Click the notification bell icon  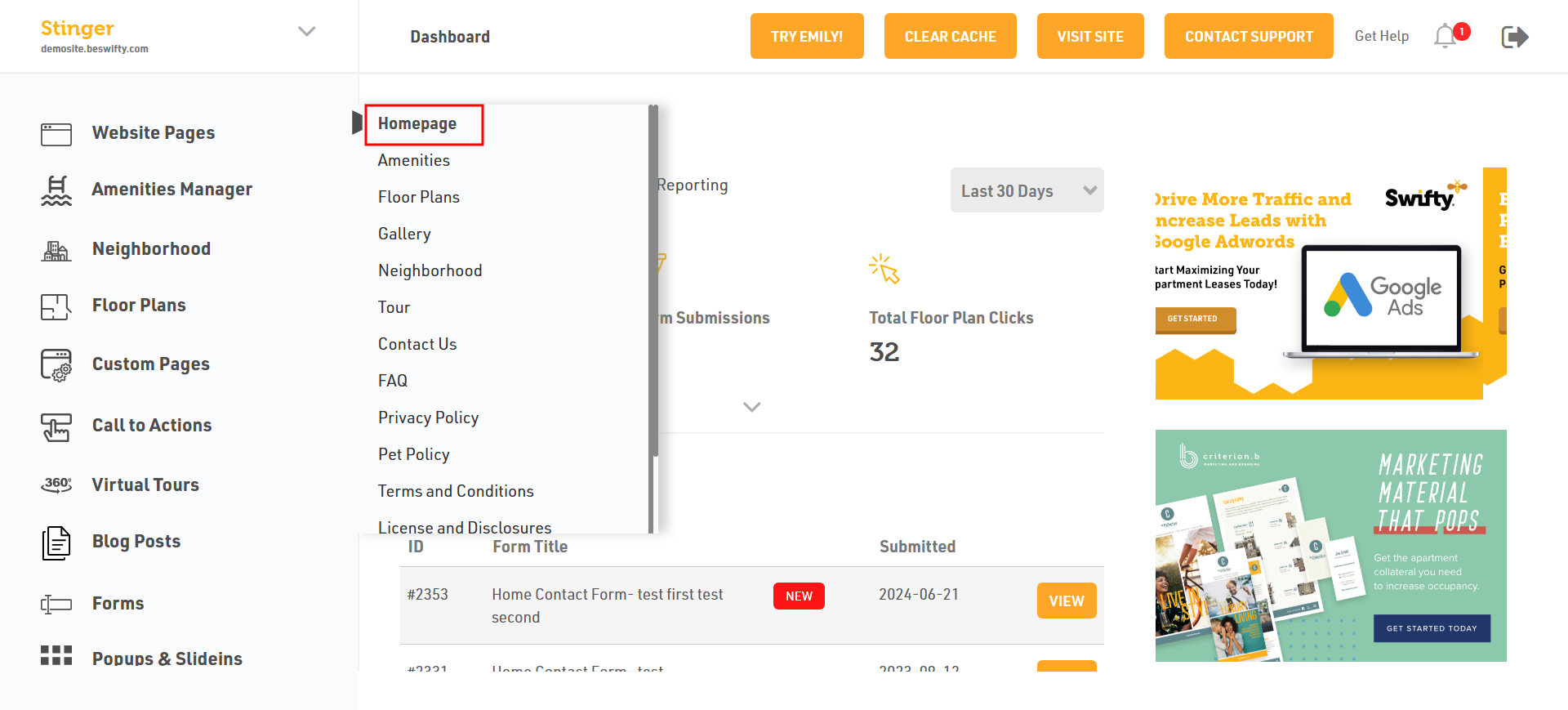click(1445, 36)
